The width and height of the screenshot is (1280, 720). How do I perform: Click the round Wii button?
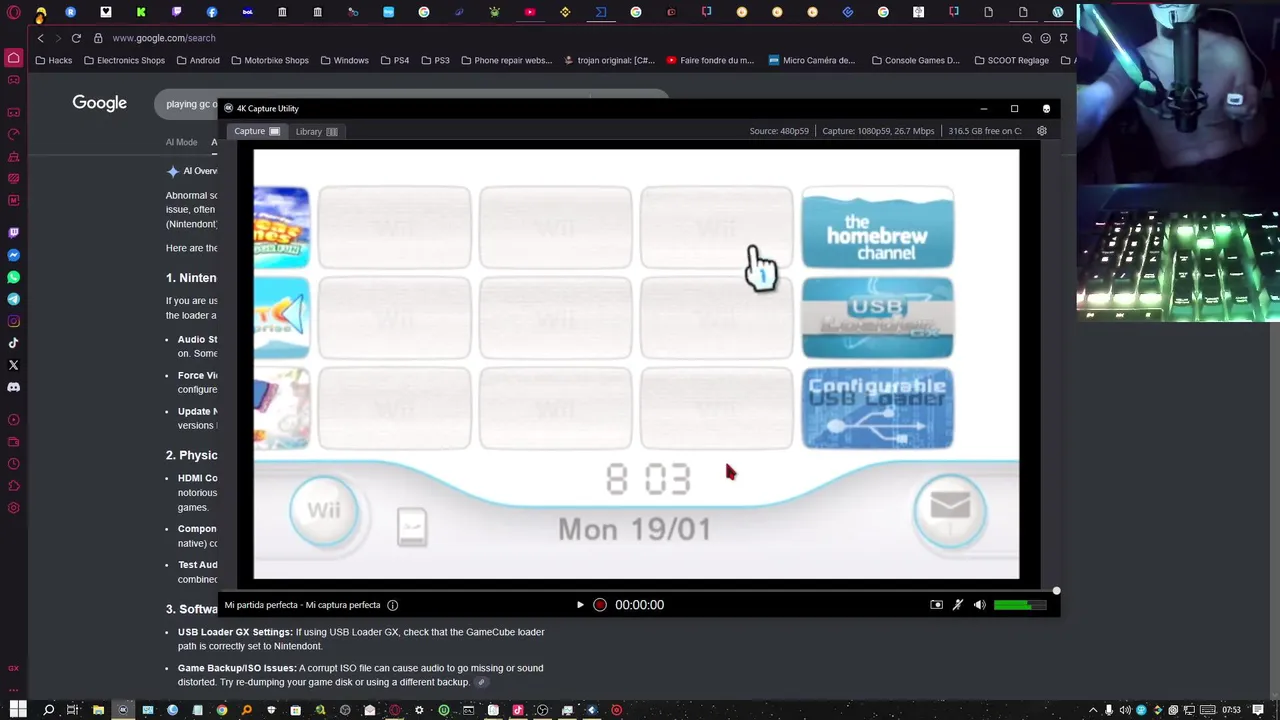(323, 511)
